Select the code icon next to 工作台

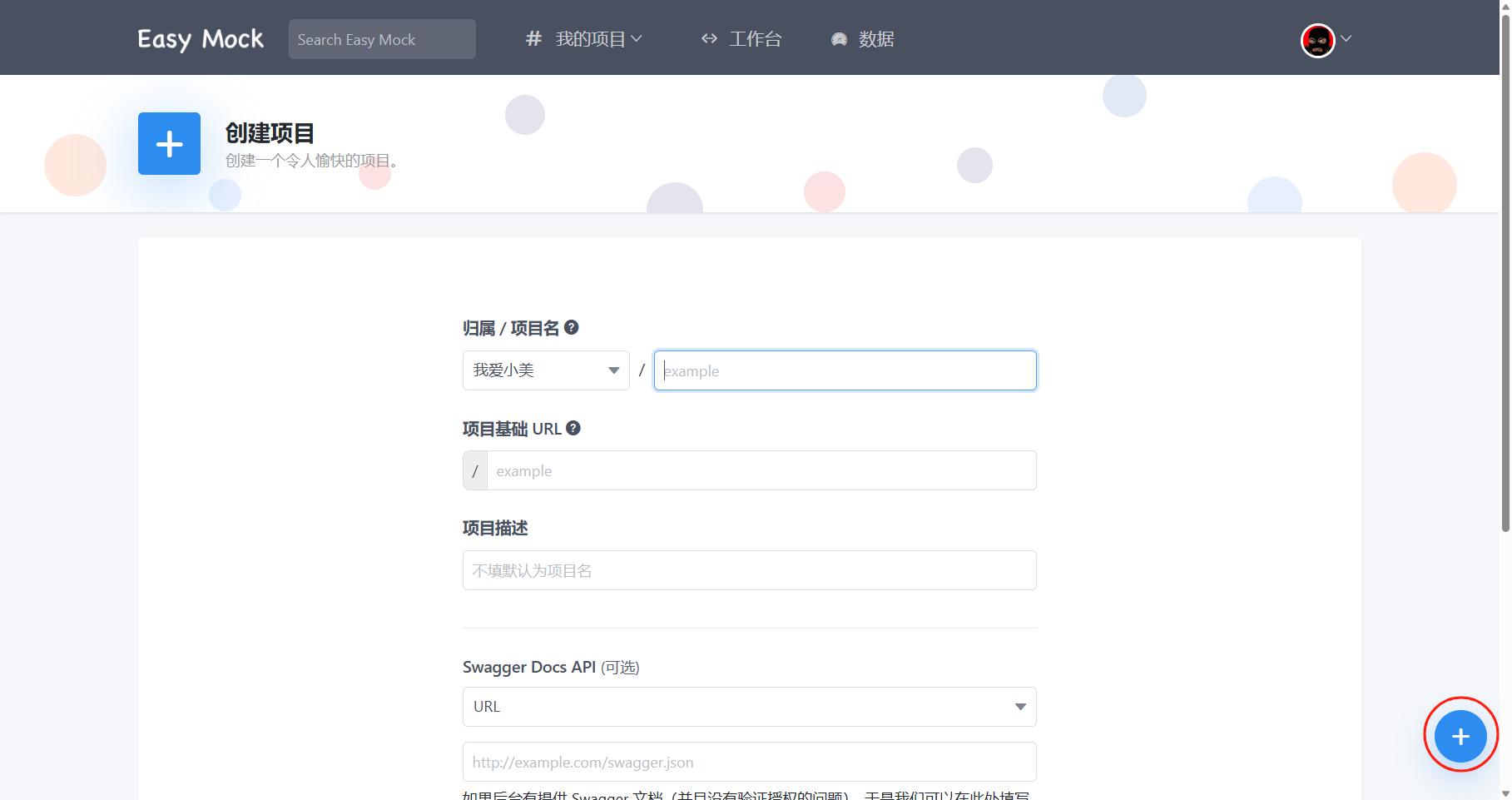[709, 38]
